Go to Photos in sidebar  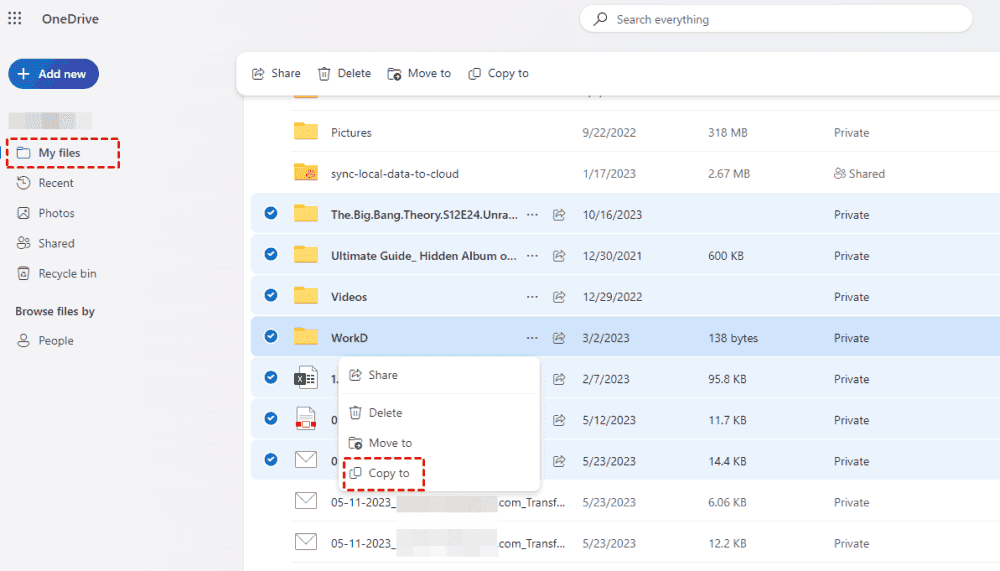coord(56,213)
